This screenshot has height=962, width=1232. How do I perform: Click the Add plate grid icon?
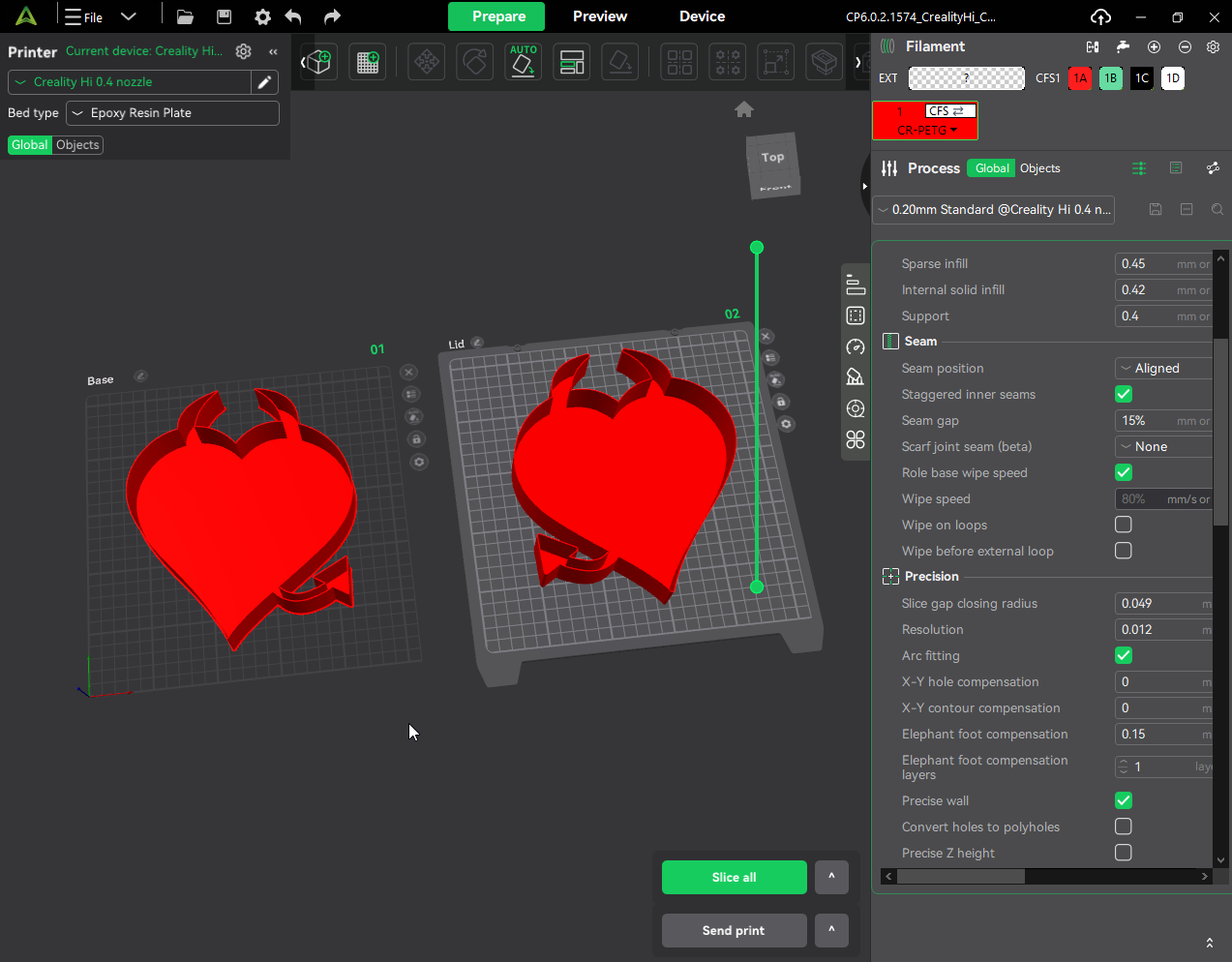coord(368,62)
